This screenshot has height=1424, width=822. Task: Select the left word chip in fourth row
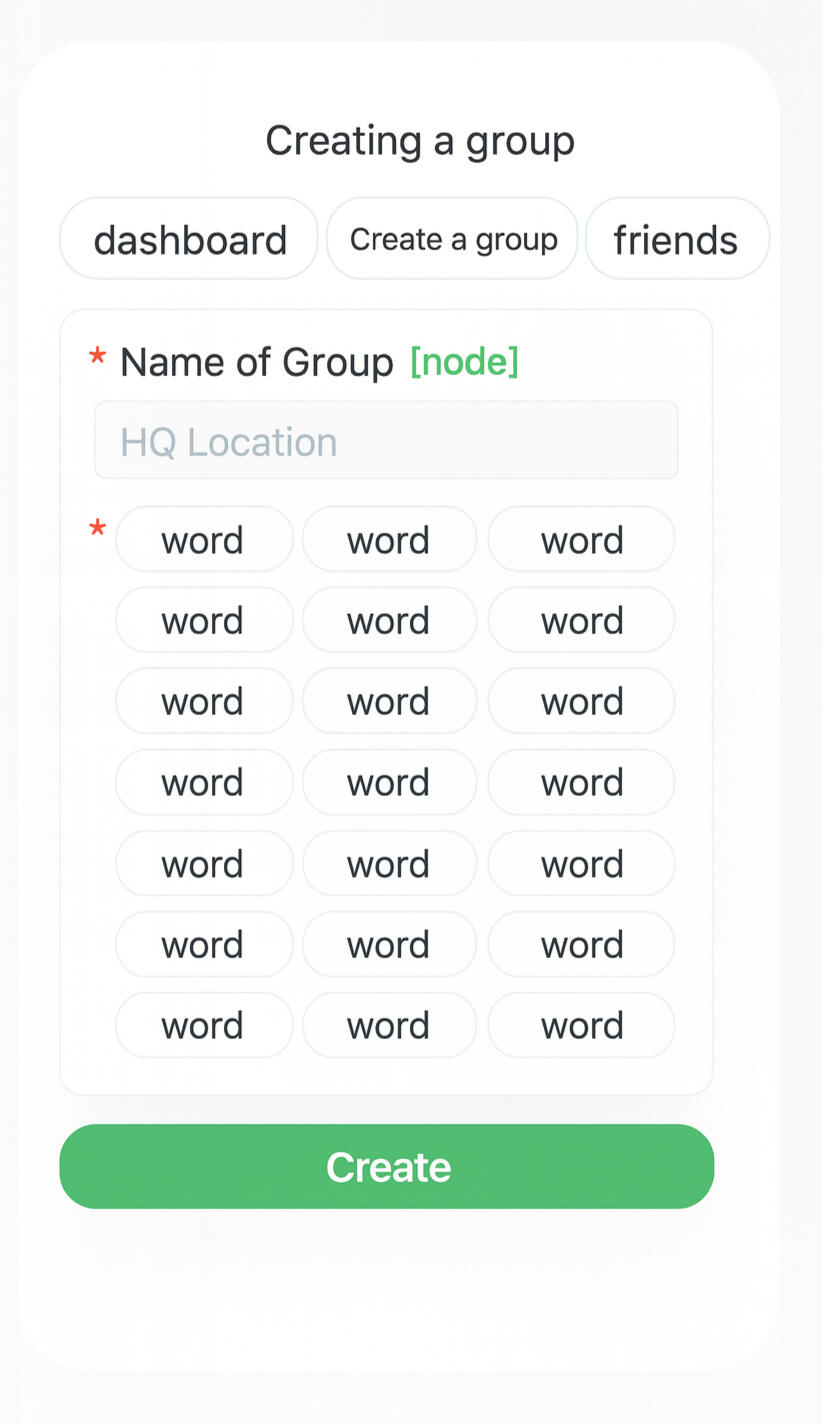[x=204, y=782]
